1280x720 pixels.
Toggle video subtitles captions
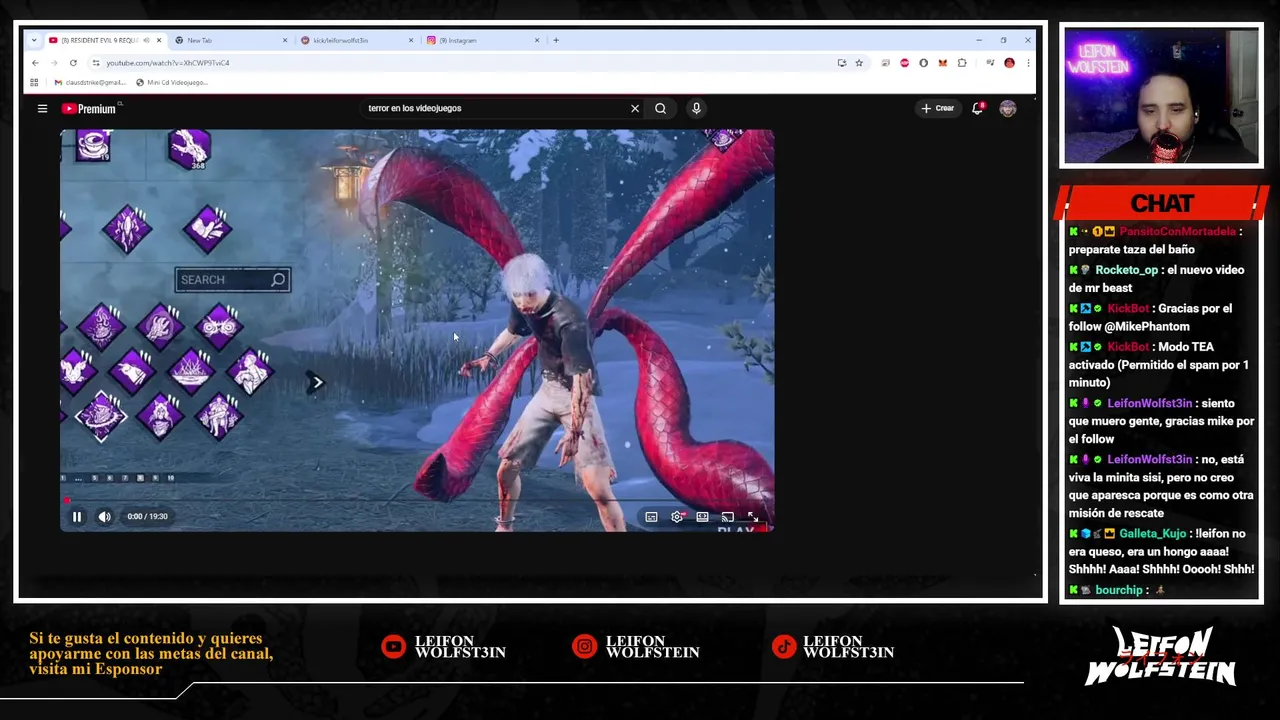(x=651, y=517)
